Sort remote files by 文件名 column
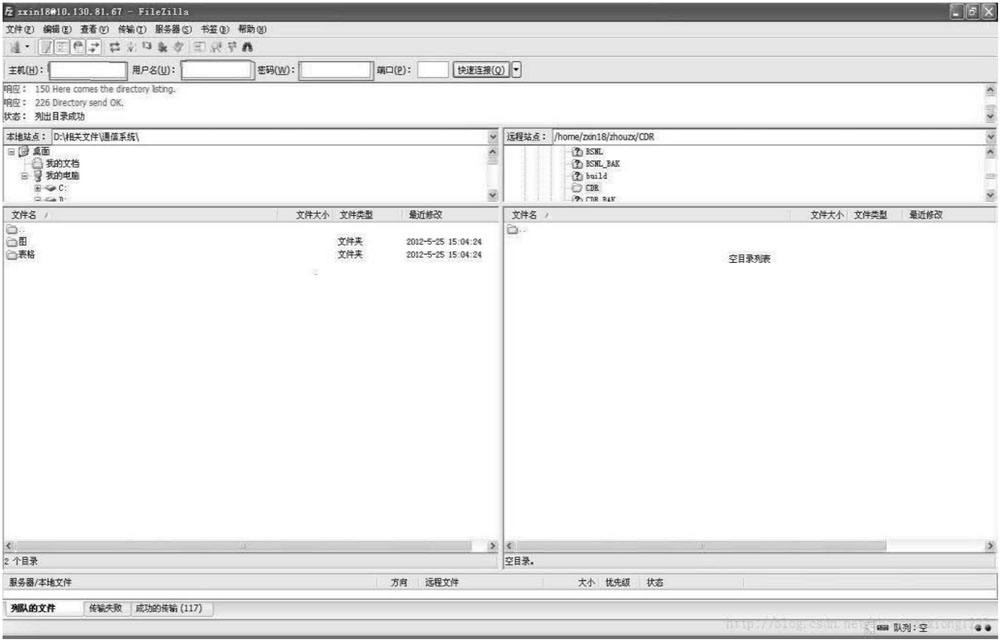This screenshot has width=1000, height=641. click(x=647, y=215)
